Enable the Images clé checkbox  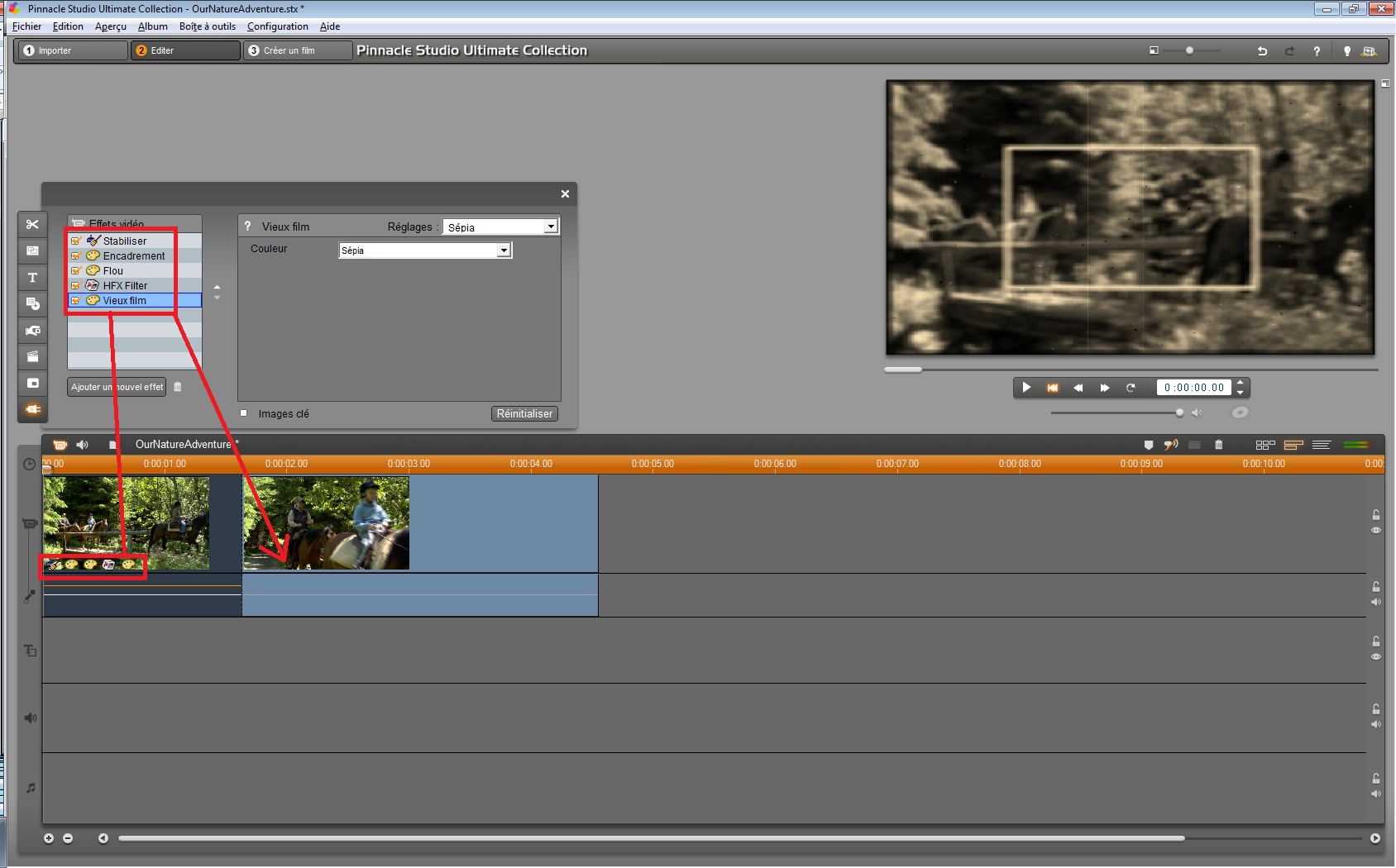pyautogui.click(x=244, y=413)
